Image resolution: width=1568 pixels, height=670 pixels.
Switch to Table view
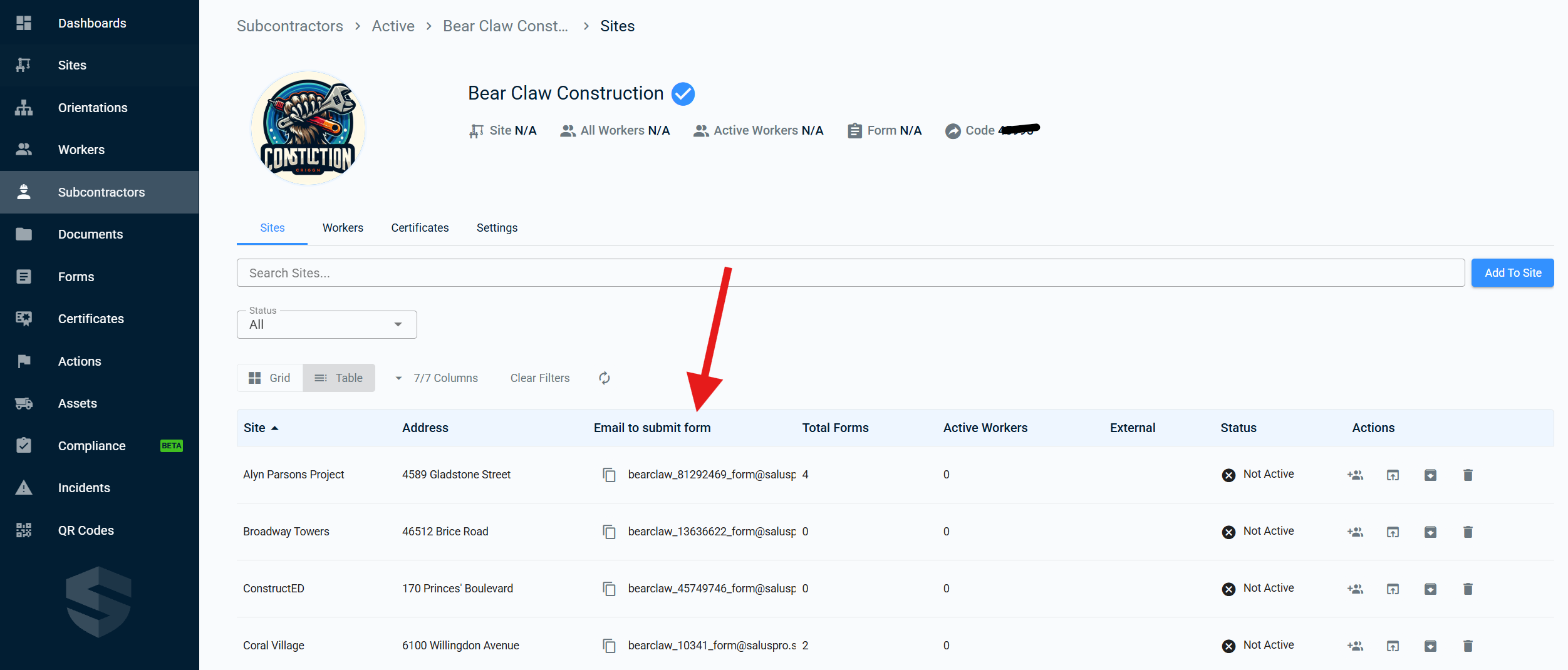tap(339, 378)
